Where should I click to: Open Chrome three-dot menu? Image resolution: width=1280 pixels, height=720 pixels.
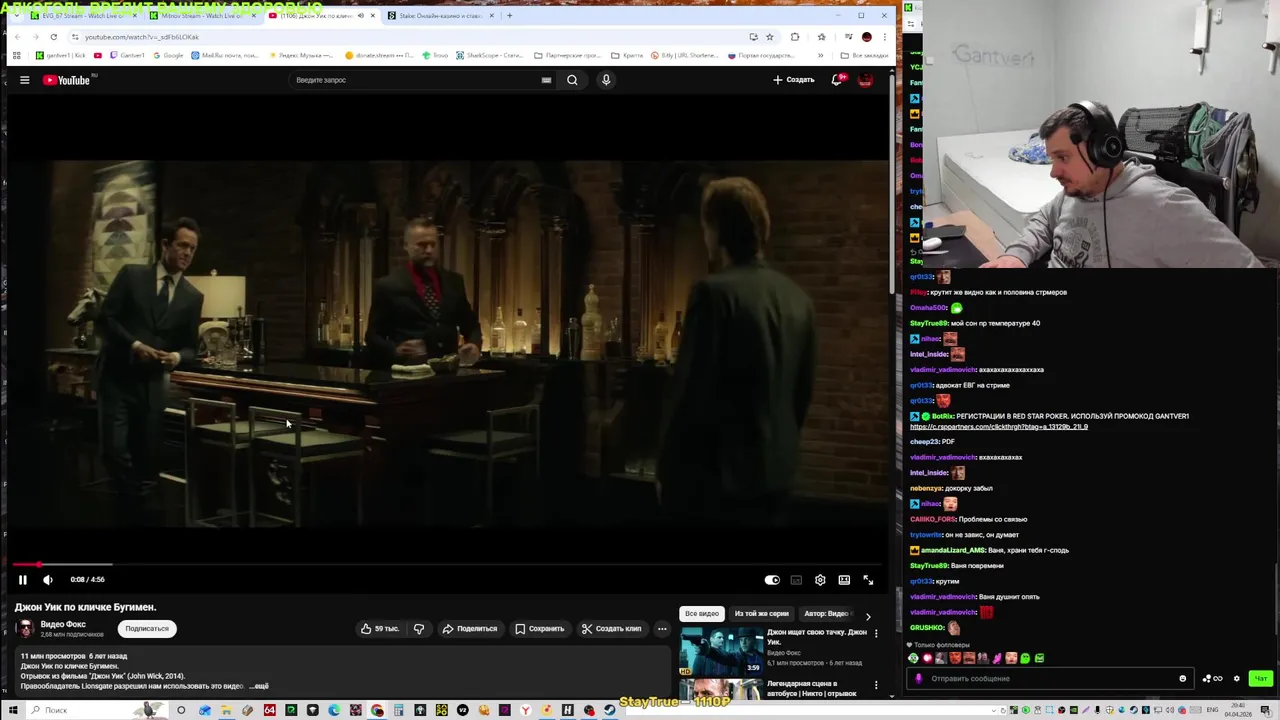pos(885,37)
